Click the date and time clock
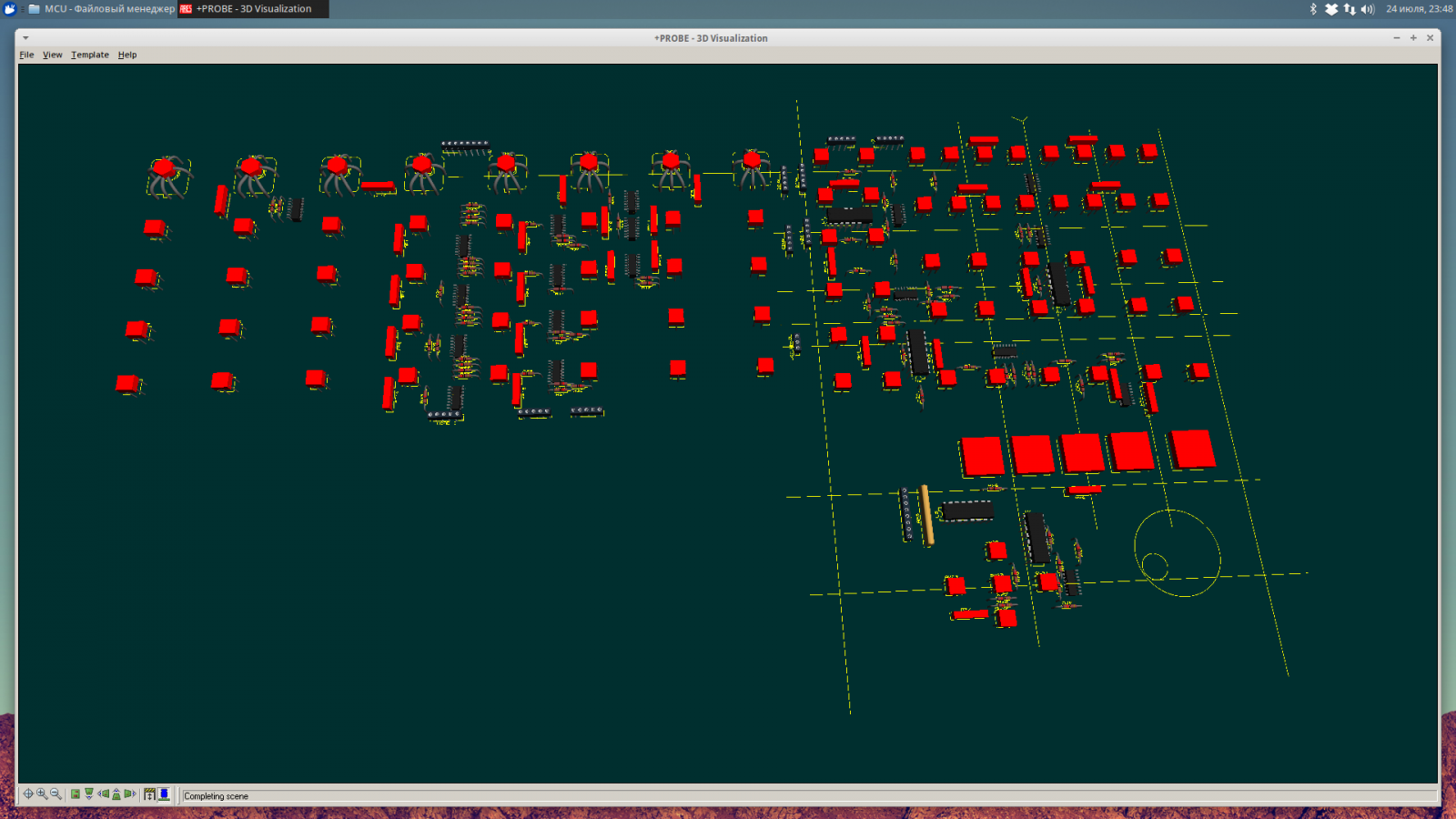Image resolution: width=1456 pixels, height=819 pixels. 1419,9
